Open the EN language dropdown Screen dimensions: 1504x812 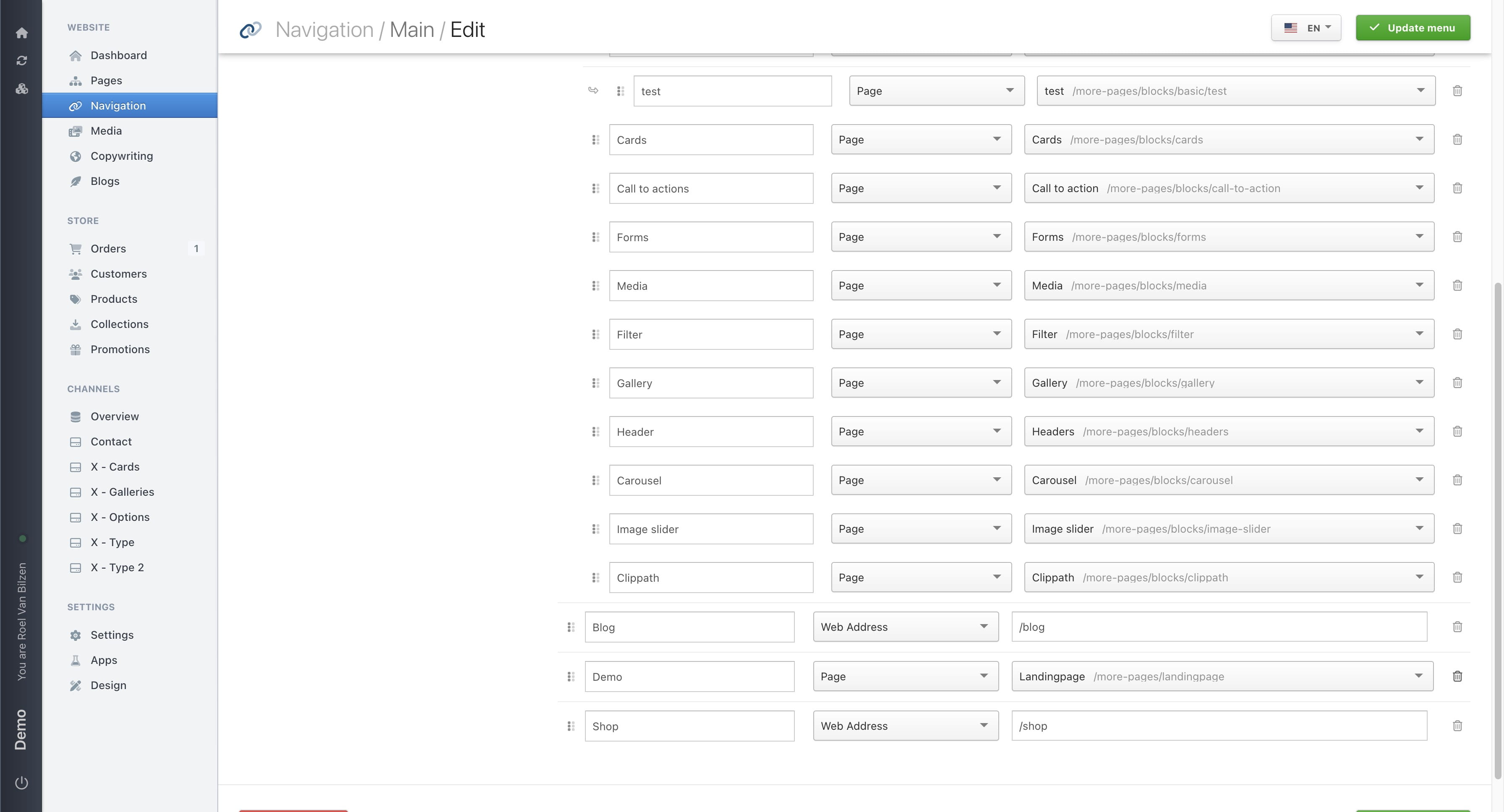[1306, 28]
